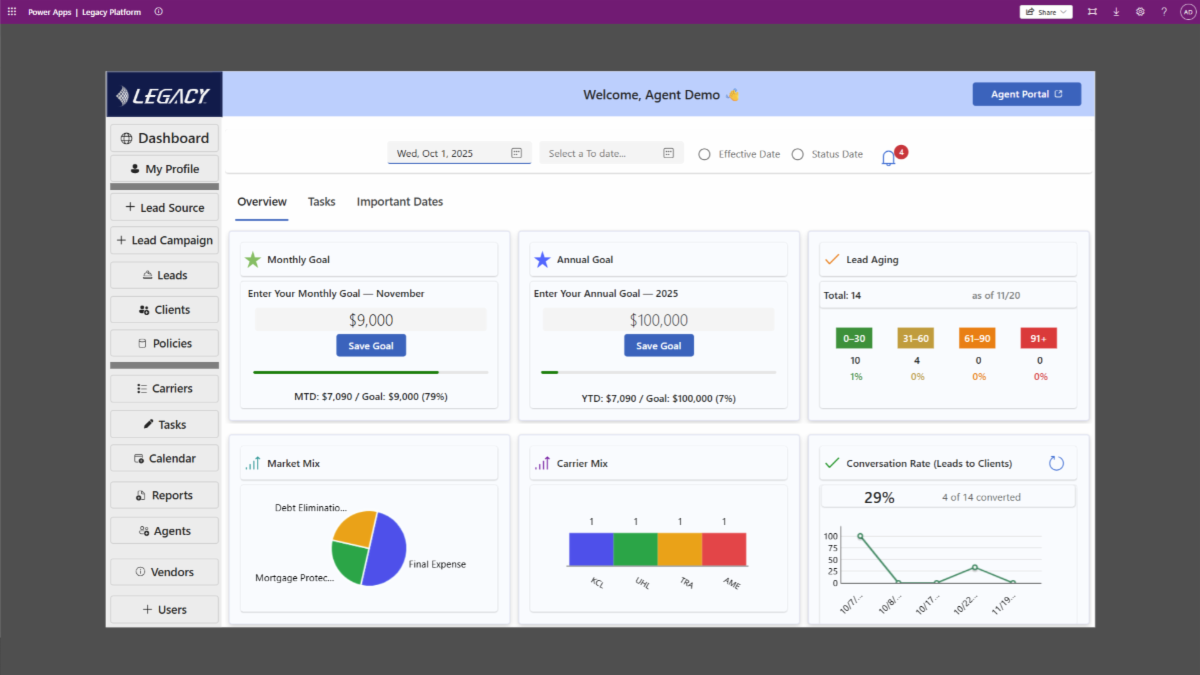
Task: Save the Monthly Goal
Action: pos(371,345)
